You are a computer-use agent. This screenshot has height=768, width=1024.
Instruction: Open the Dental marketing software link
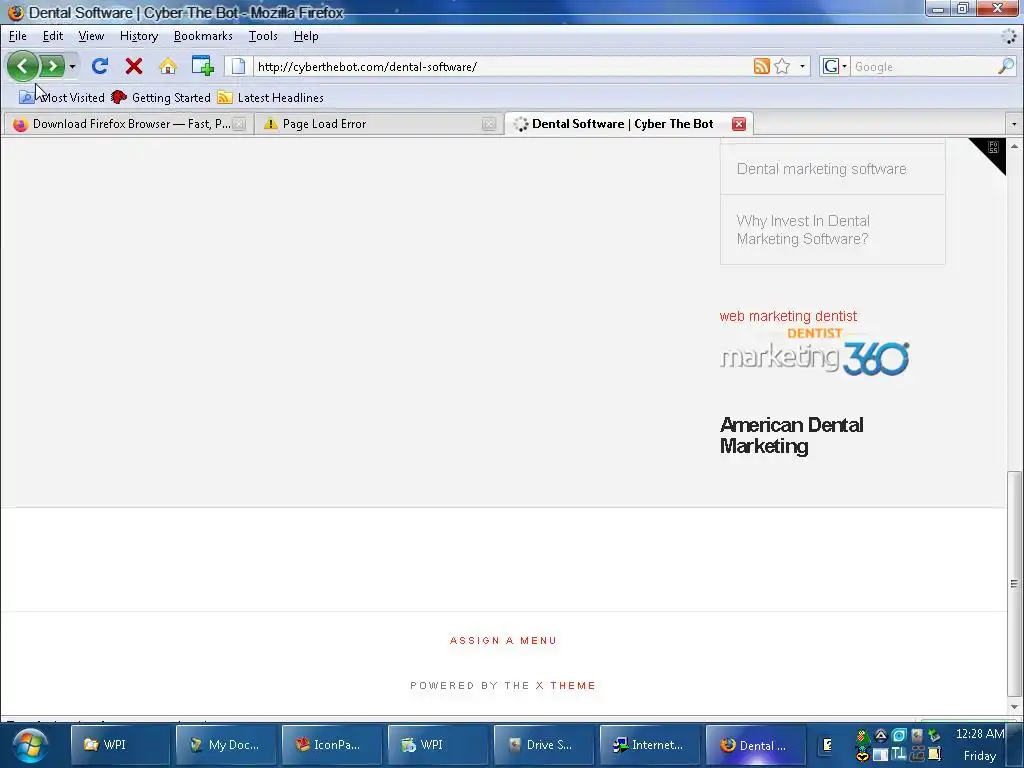tap(822, 169)
